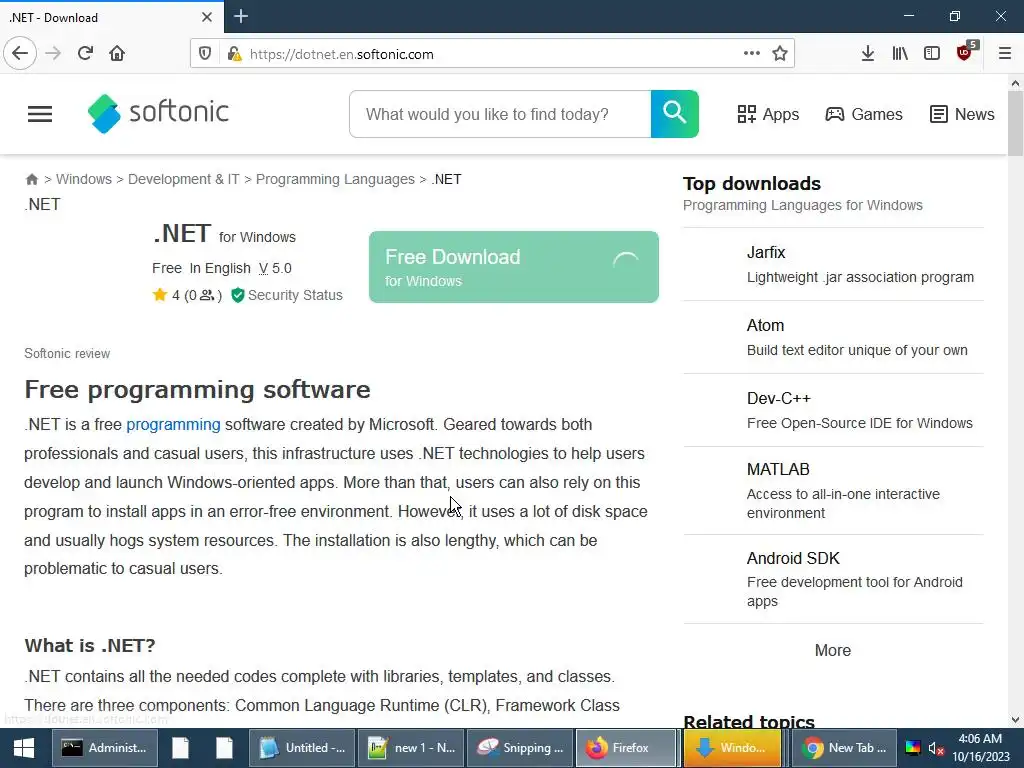
Task: Click the search magnifier button
Action: coord(675,114)
